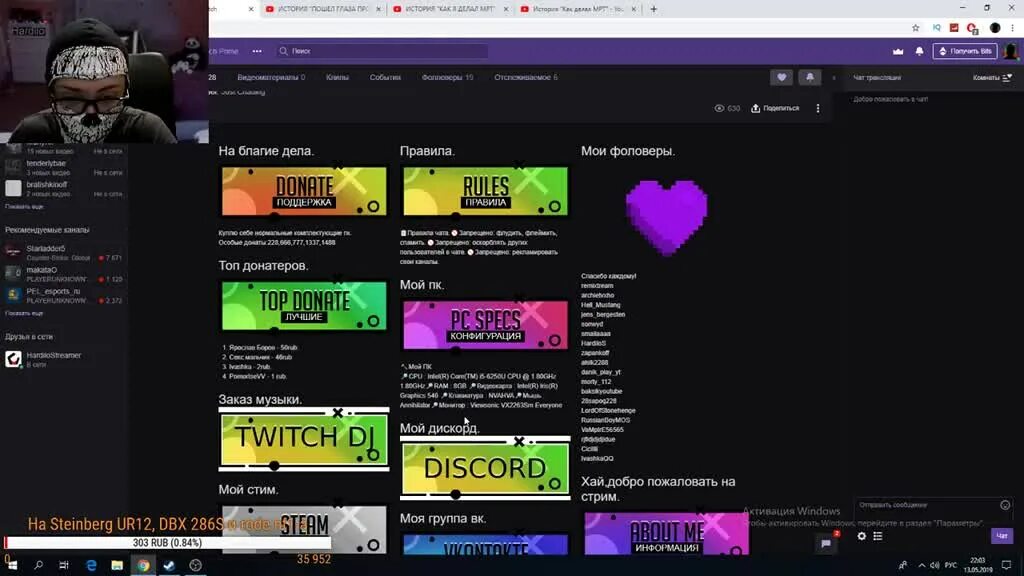
Task: Close the История 'Как делал МРТ' tab
Action: click(633, 9)
